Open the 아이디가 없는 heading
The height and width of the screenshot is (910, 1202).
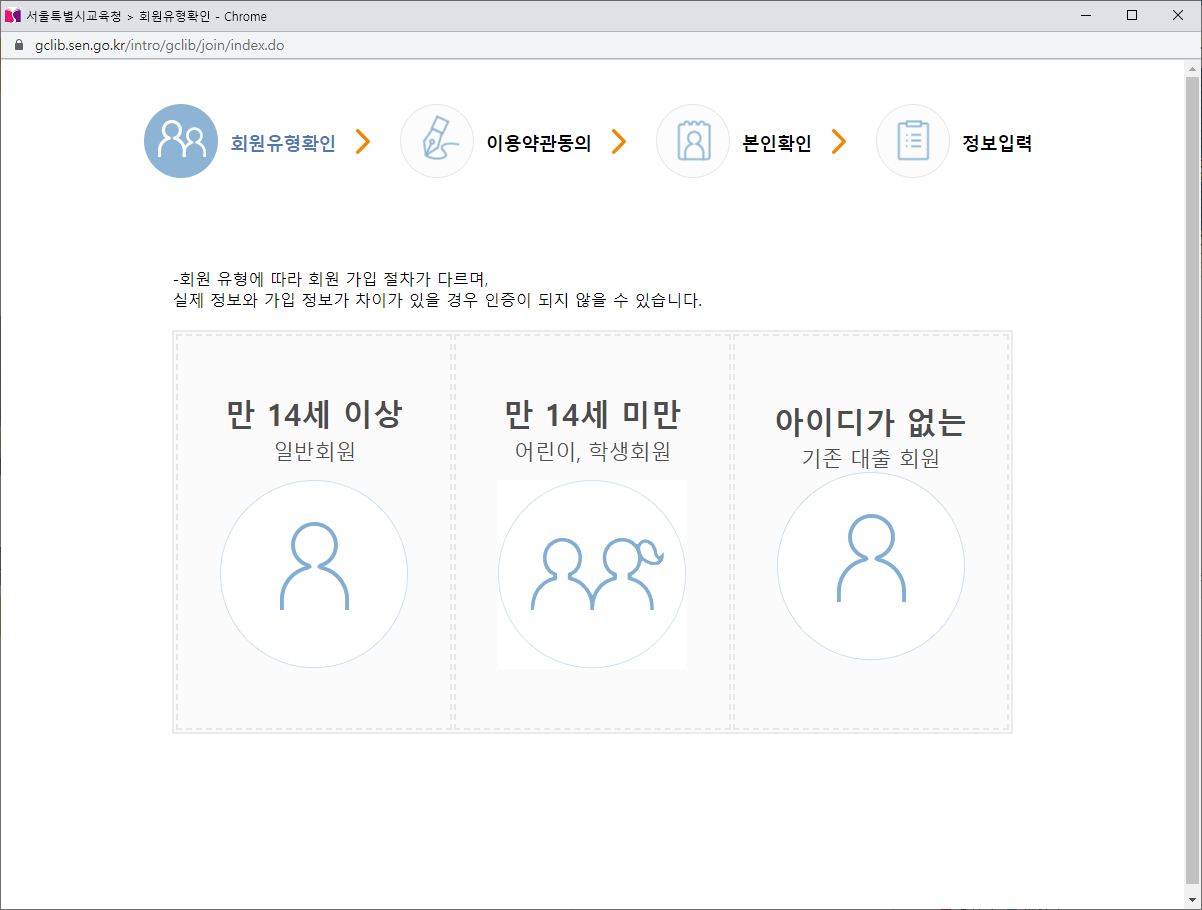pyautogui.click(x=871, y=422)
